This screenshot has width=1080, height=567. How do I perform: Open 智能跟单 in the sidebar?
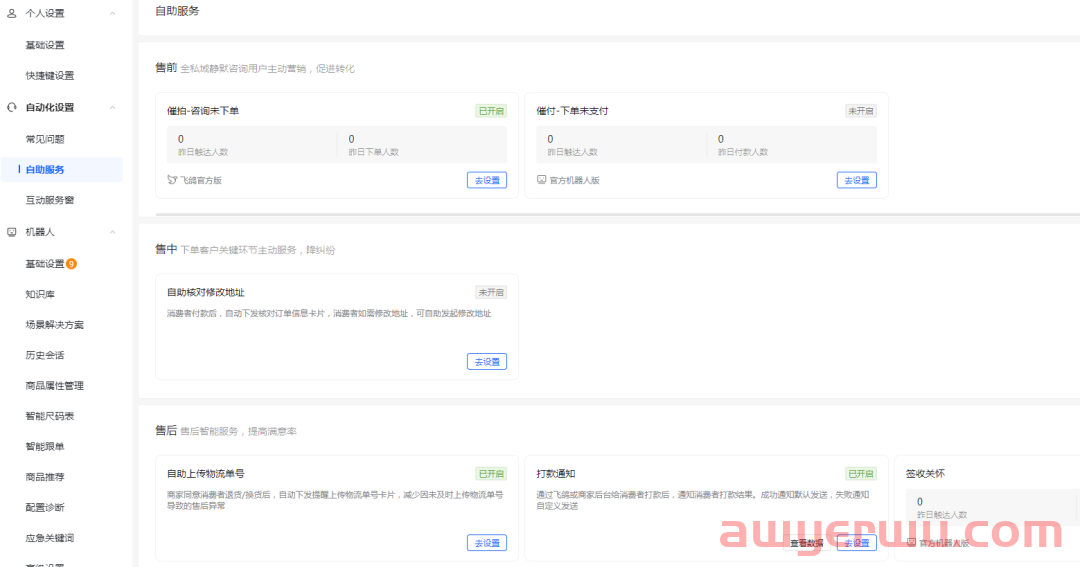click(45, 446)
